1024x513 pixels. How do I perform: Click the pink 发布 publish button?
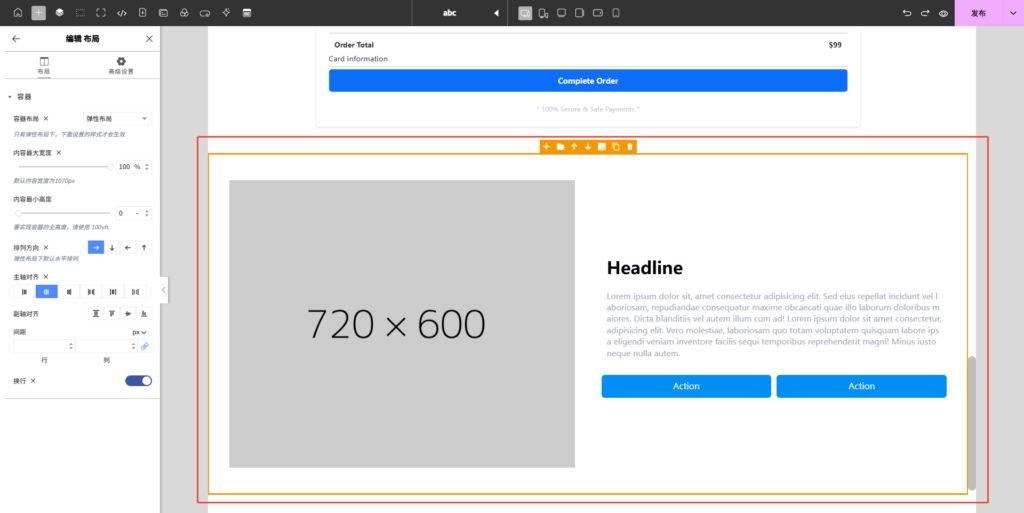(x=977, y=13)
